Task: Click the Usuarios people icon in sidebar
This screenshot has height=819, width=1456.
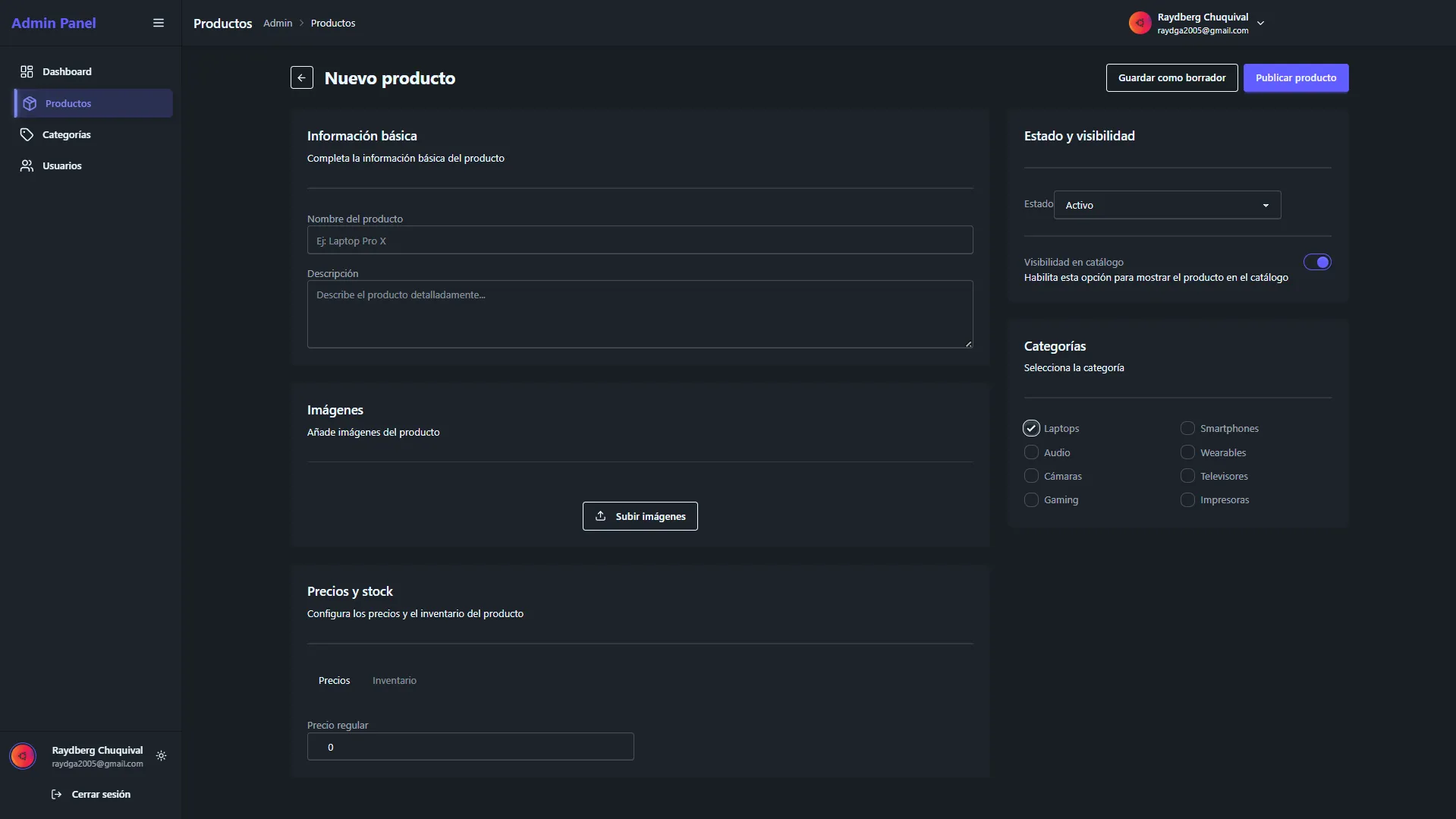Action: [x=27, y=165]
